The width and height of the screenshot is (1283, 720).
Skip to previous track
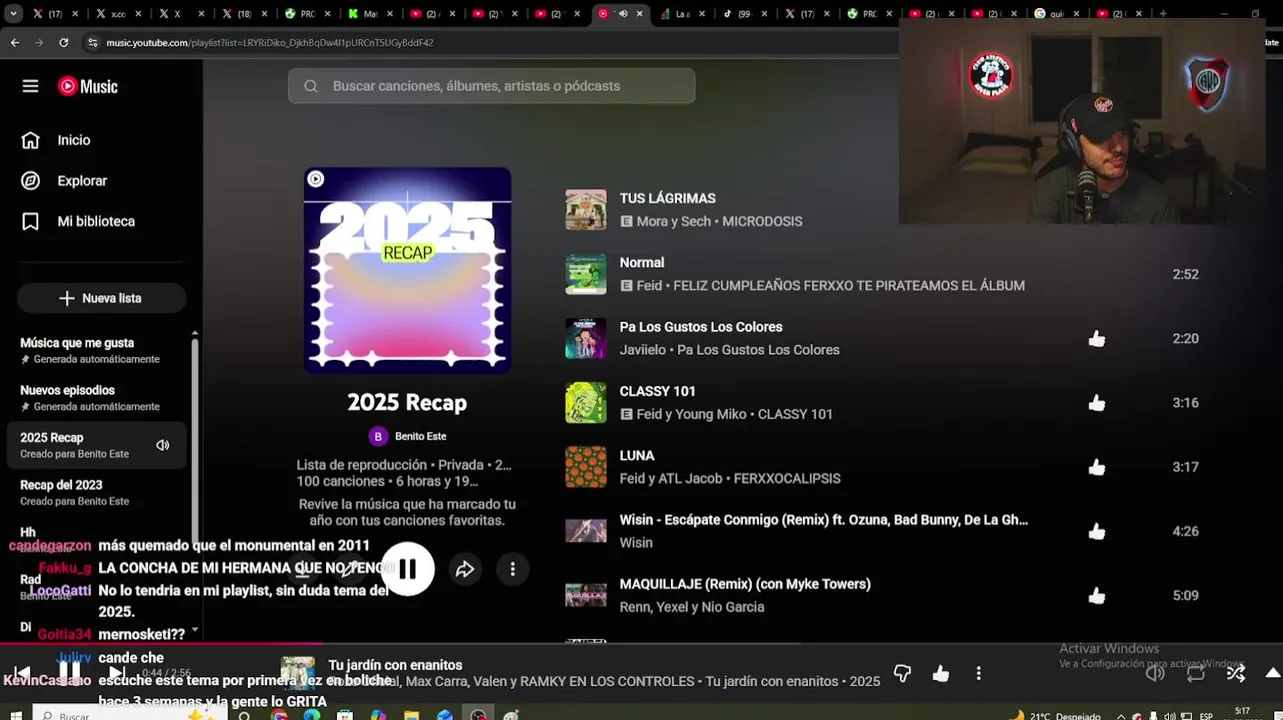(22, 672)
